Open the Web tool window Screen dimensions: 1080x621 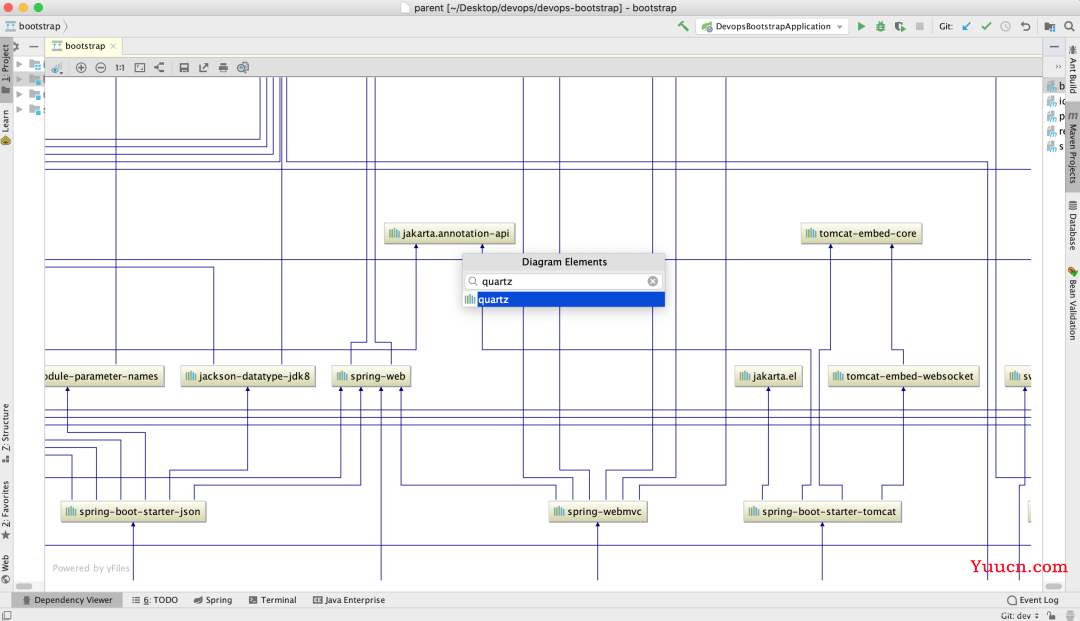(6, 568)
